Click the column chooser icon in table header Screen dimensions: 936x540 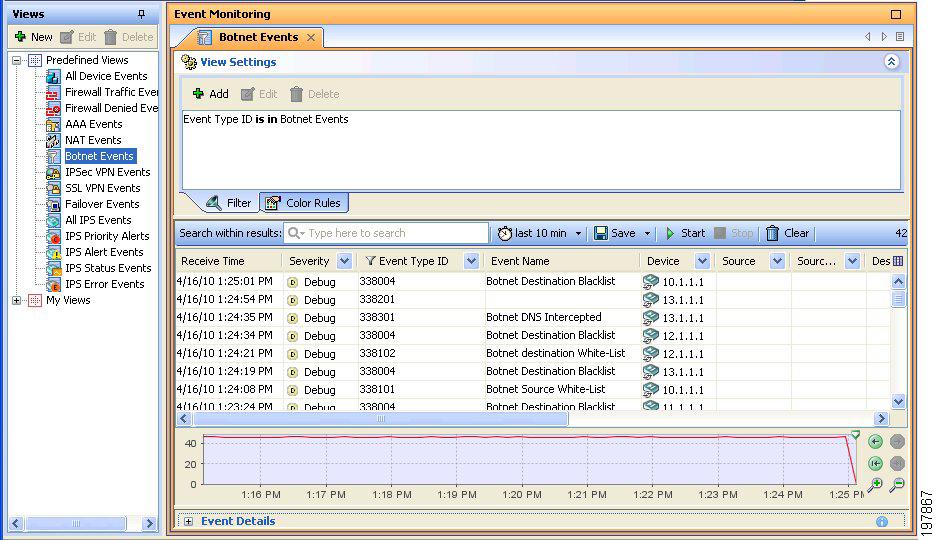[x=897, y=261]
